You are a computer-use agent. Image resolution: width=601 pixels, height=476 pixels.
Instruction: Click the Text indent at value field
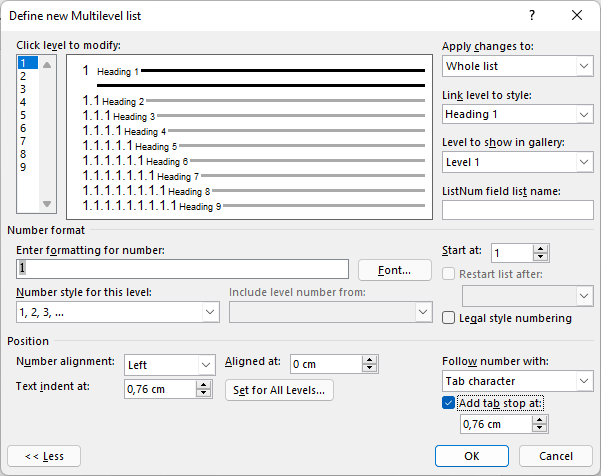160,389
